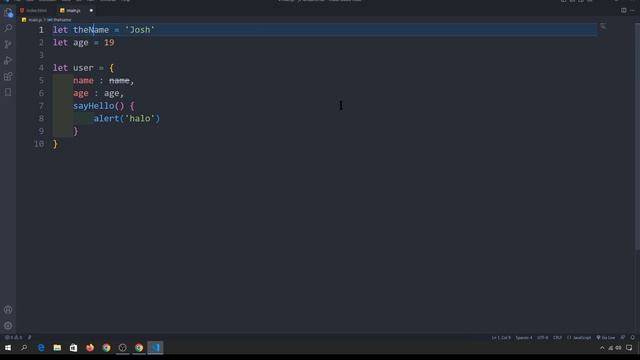Click the 'halo' string on line 8
The height and width of the screenshot is (360, 640).
tap(140, 118)
